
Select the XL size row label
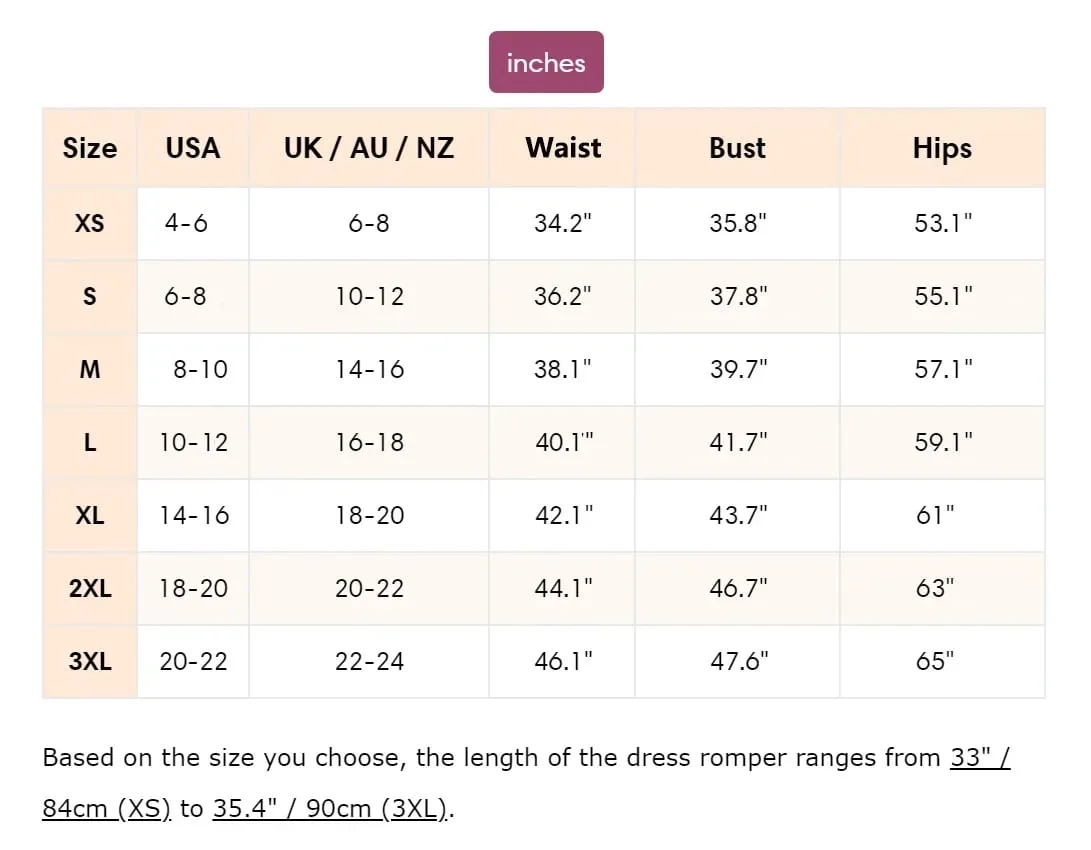(x=90, y=515)
